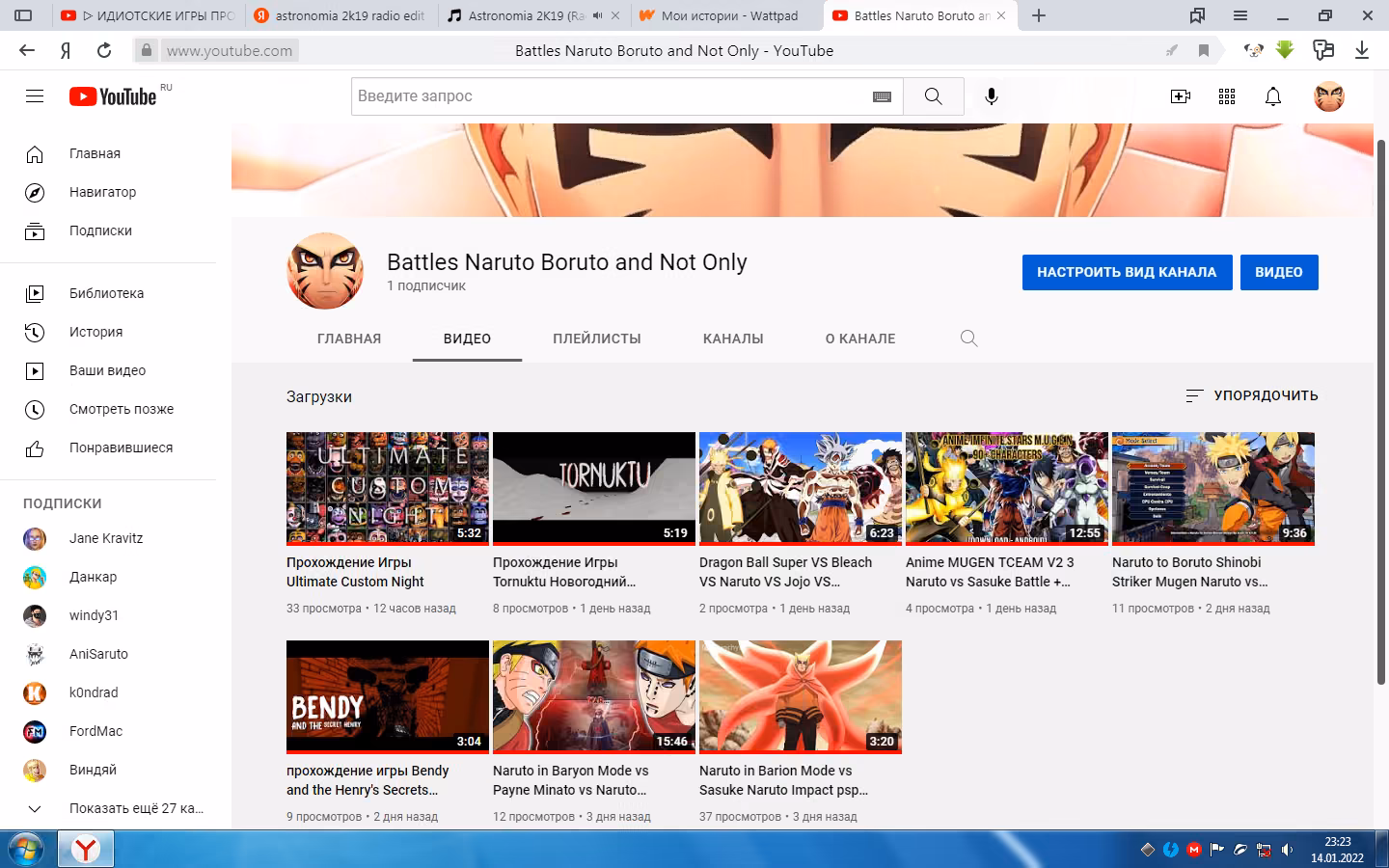Open Jane Kravitz subscription channel

[x=108, y=538]
